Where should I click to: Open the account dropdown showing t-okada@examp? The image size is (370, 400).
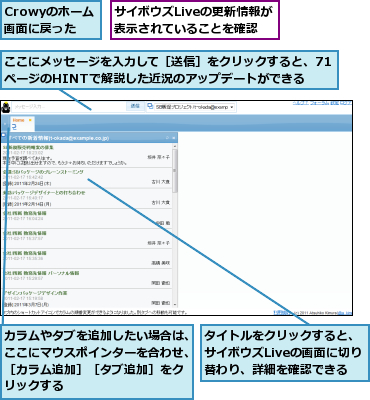click(196, 107)
